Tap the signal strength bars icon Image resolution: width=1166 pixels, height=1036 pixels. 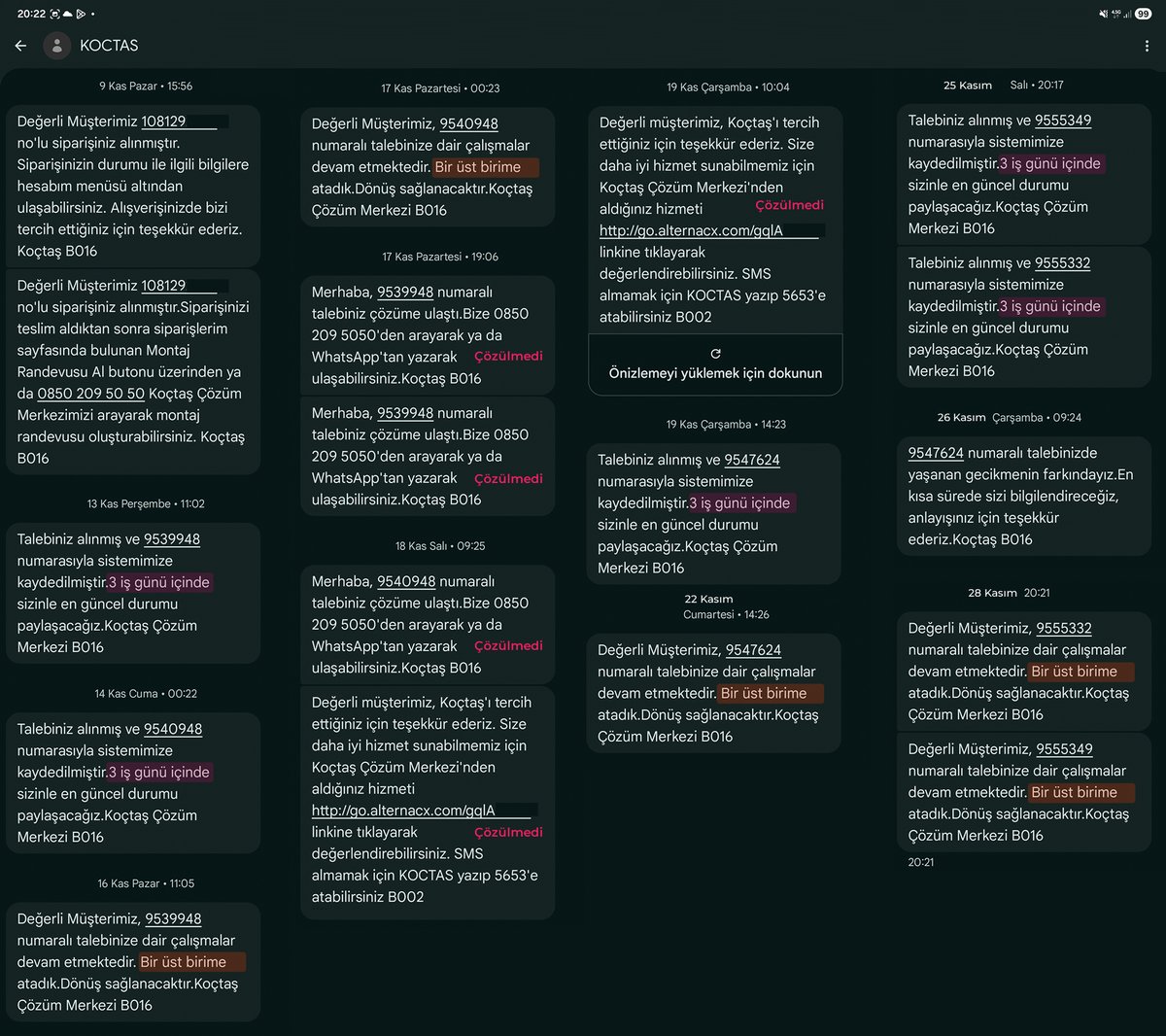1127,14
